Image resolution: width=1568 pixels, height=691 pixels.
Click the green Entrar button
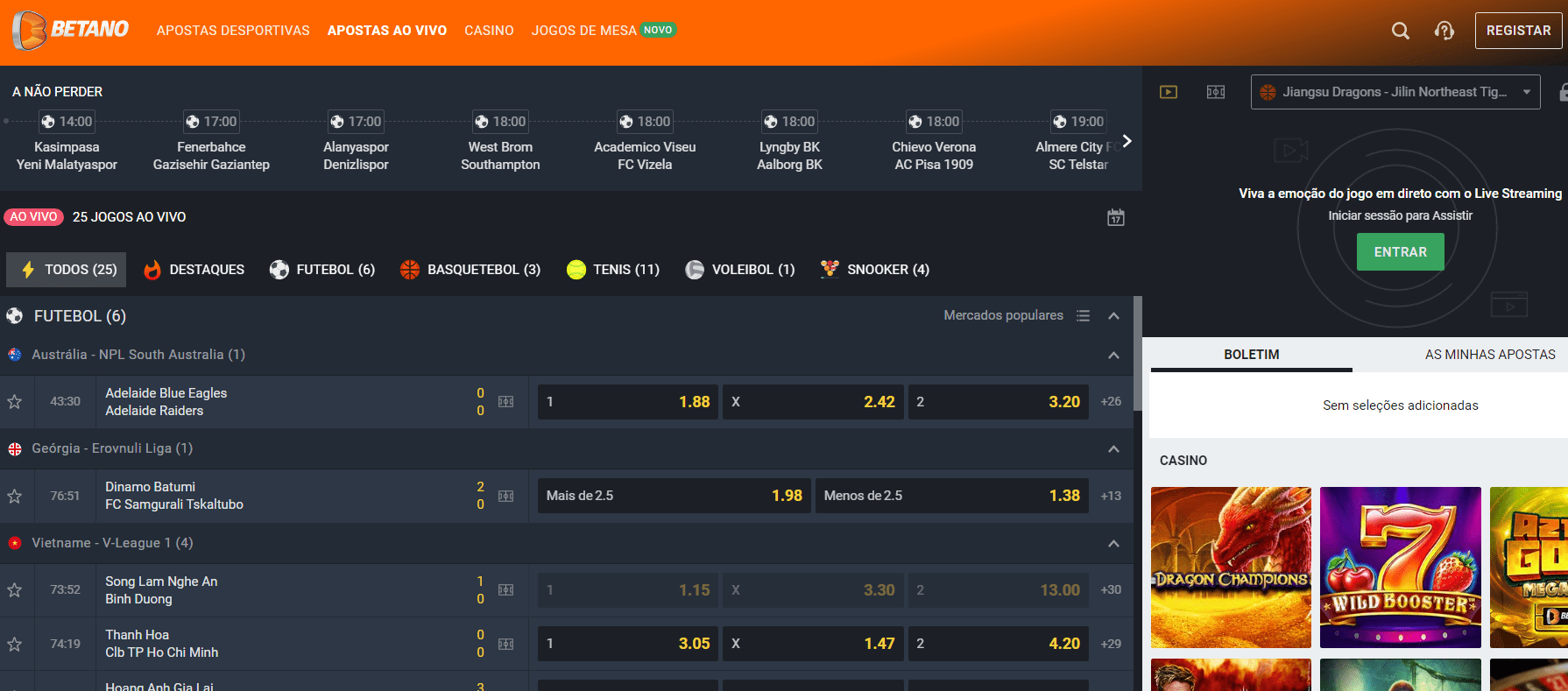click(1400, 252)
